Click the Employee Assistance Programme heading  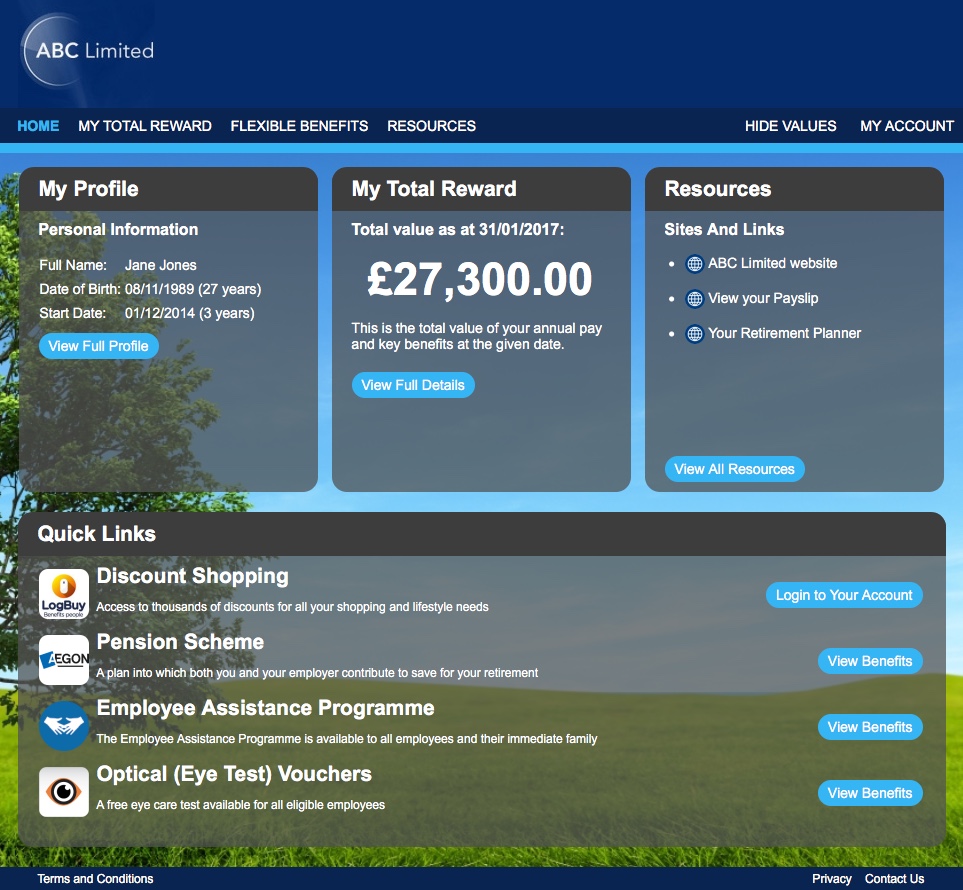coord(265,708)
